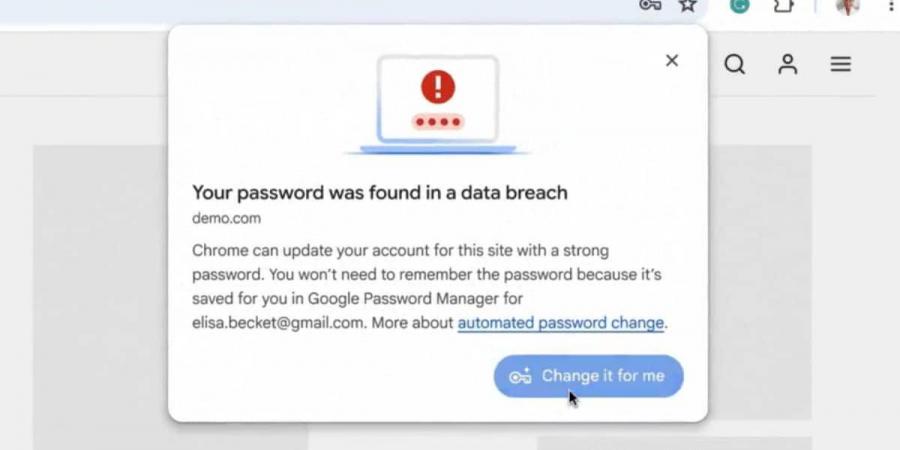900x450 pixels.
Task: Click the elisa.becket@gmail.com email text
Action: click(x=278, y=323)
